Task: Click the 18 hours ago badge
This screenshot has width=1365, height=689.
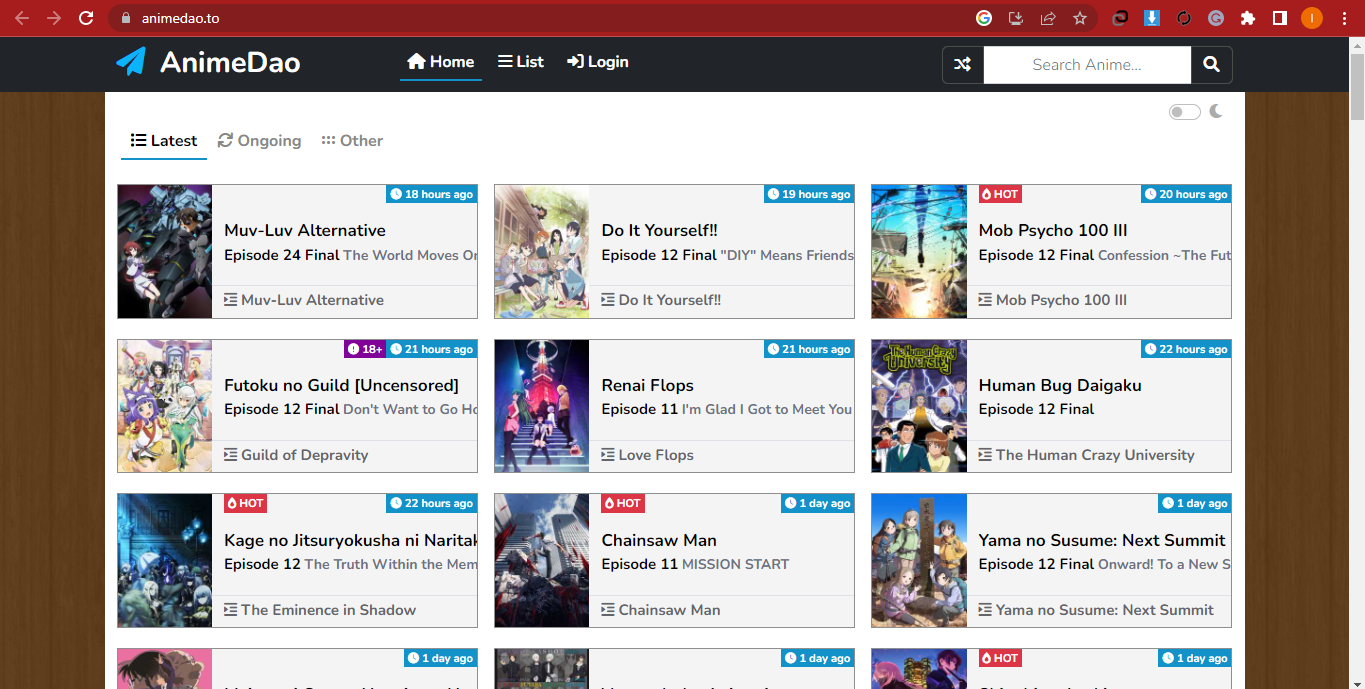Action: 432,194
